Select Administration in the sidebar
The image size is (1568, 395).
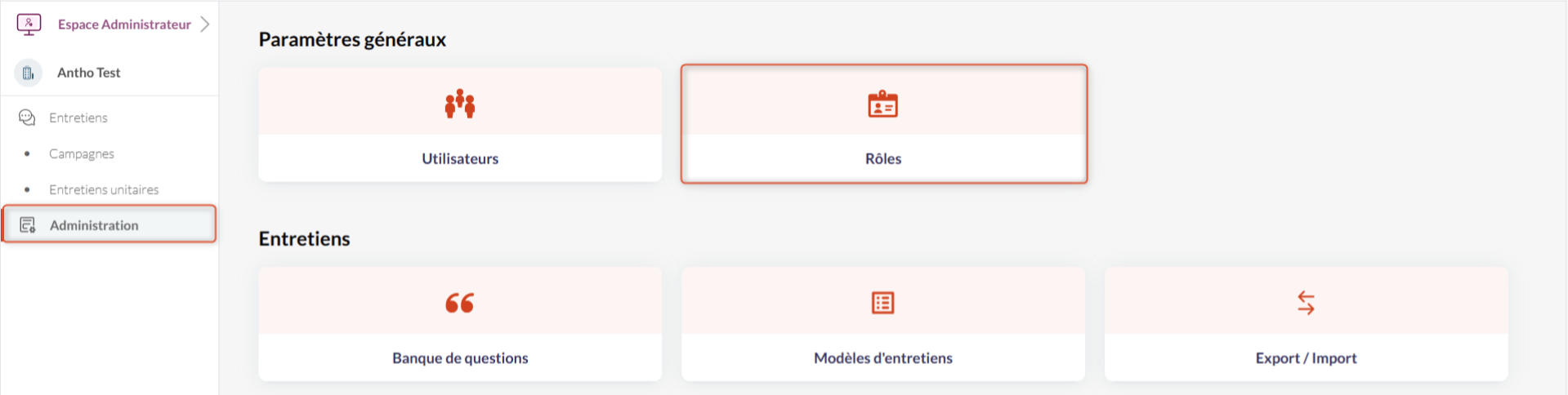[94, 225]
